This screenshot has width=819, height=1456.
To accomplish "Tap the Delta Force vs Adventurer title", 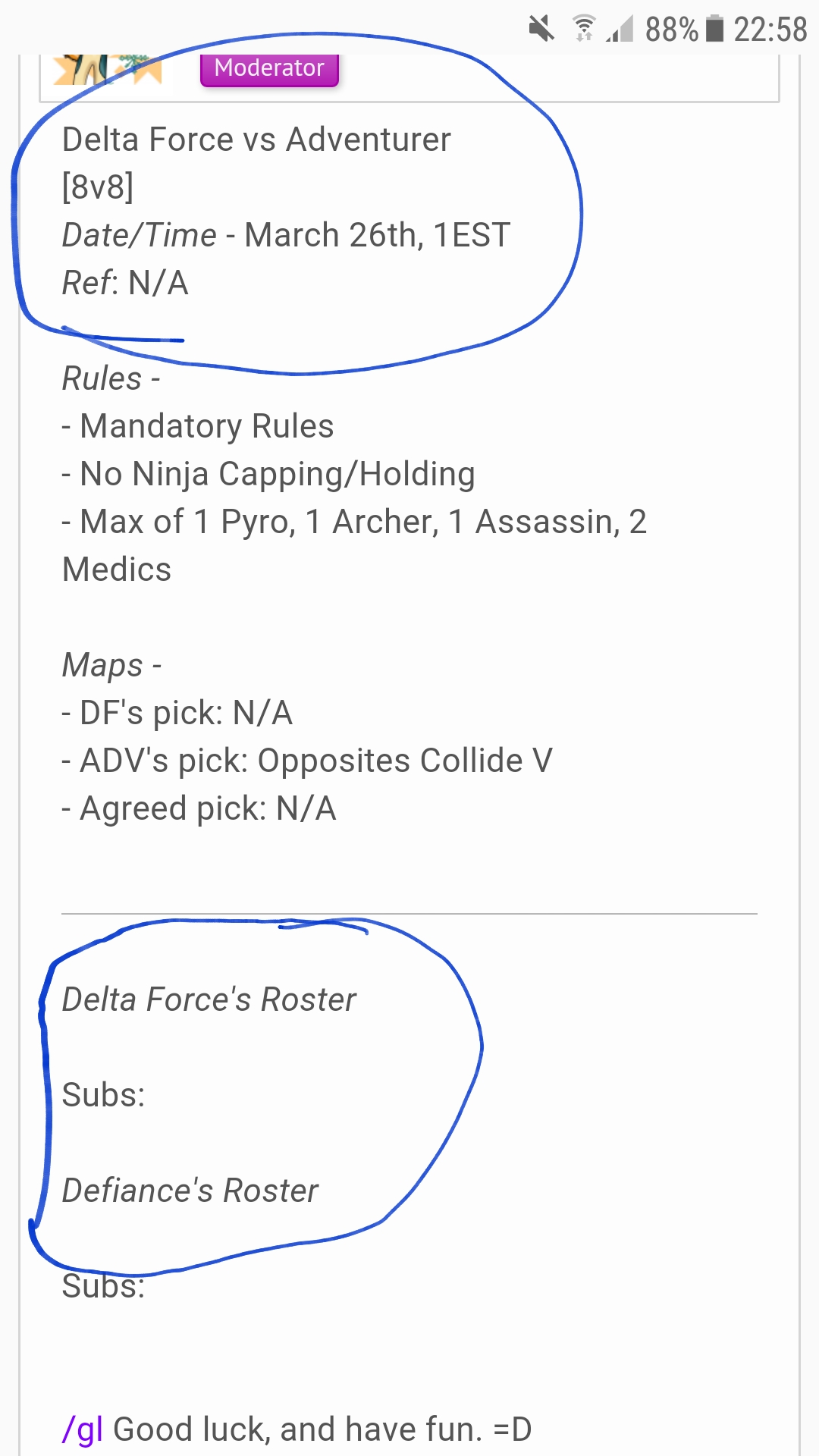I will (x=256, y=140).
